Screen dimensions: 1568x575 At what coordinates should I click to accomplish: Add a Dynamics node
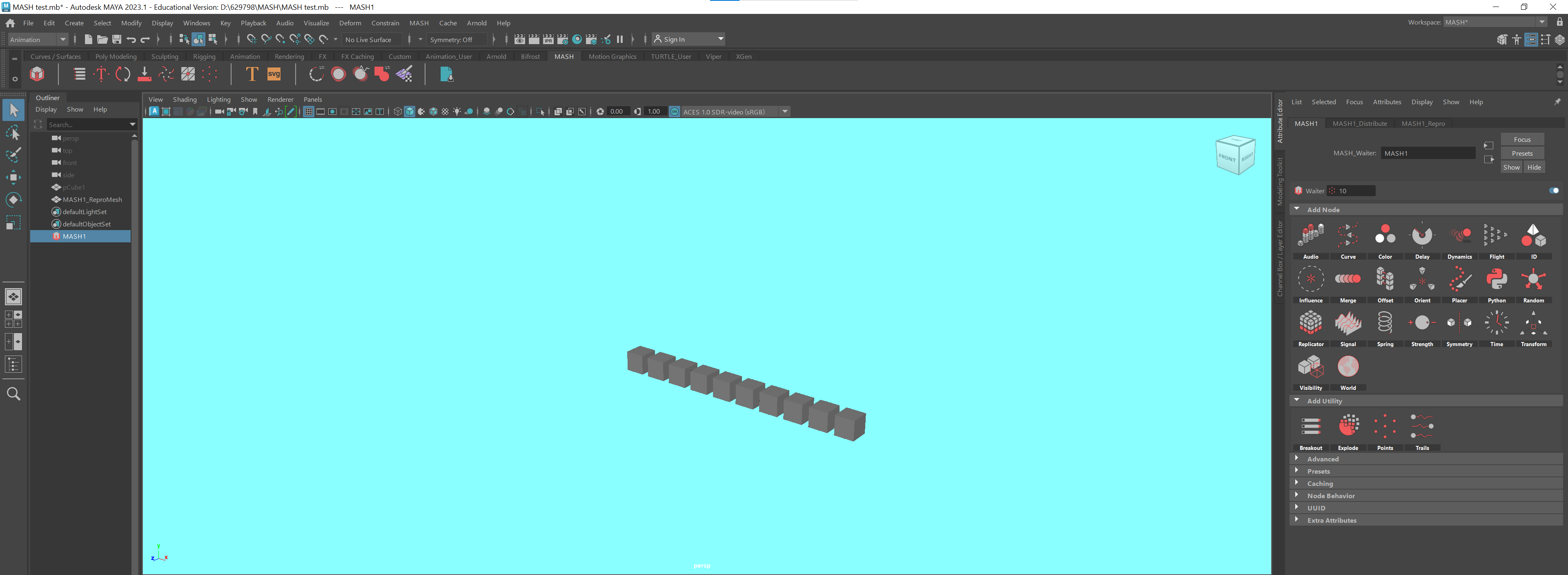[x=1459, y=236]
